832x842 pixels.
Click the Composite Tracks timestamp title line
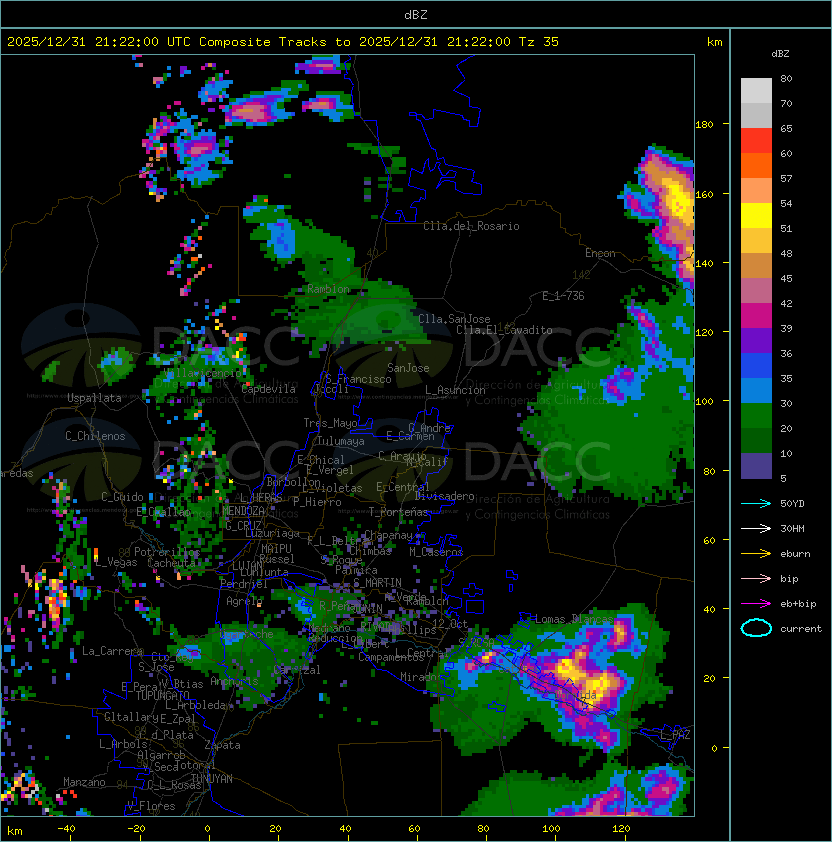283,42
